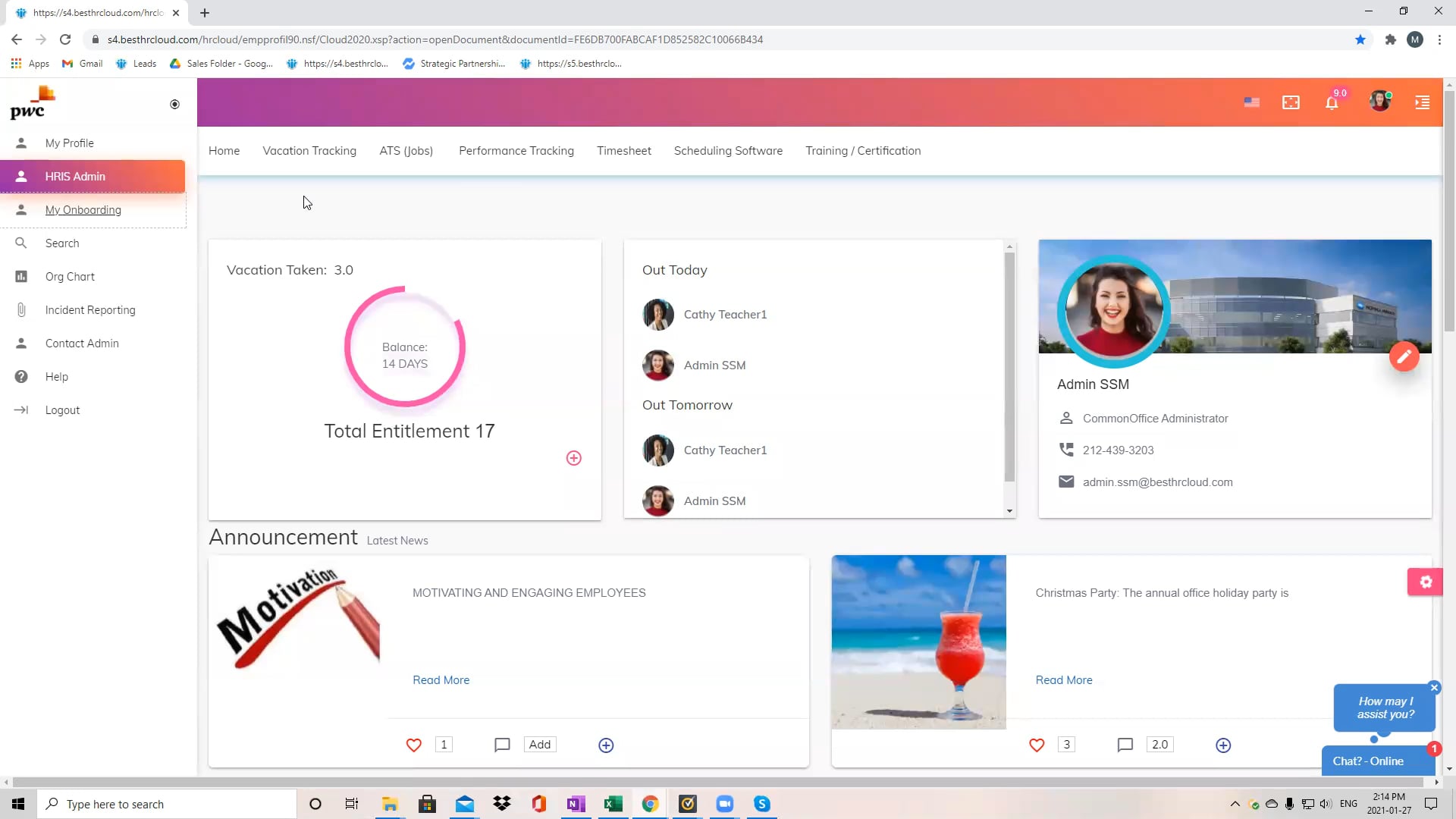Toggle fullscreen mode icon in header
Screen dimensions: 1456x819
coord(1291,102)
